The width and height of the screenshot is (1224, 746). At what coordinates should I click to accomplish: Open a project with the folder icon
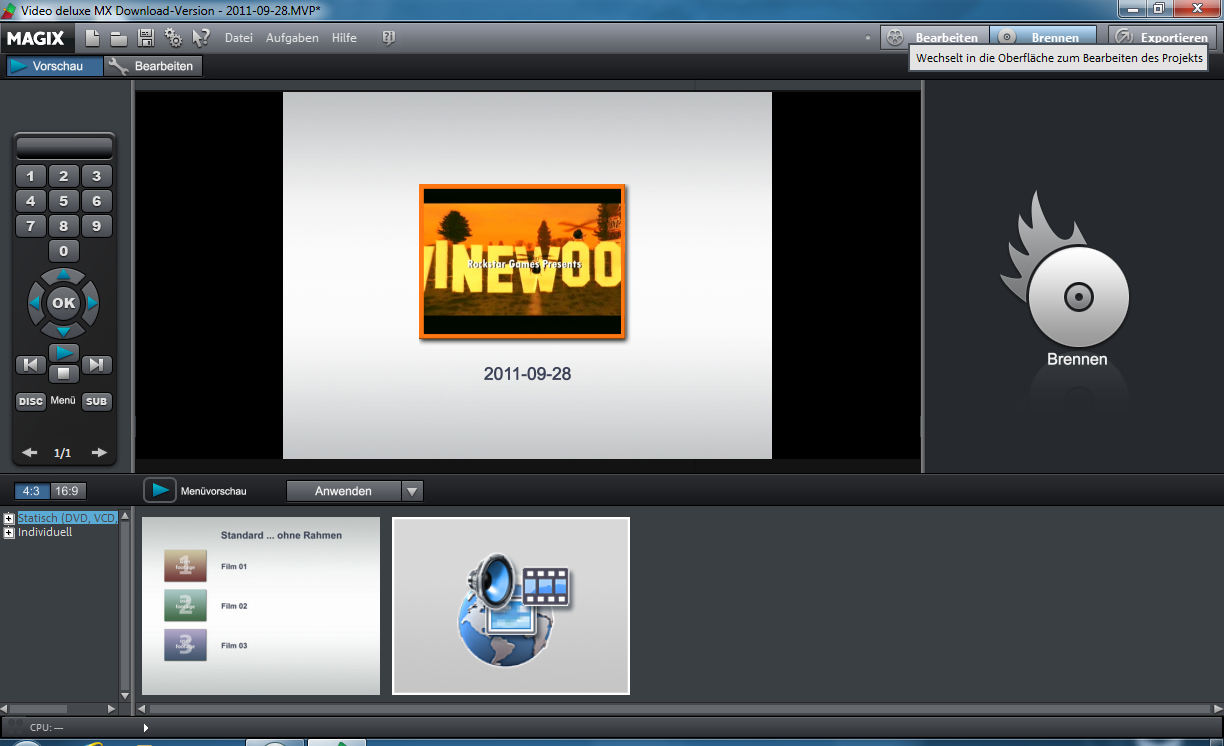pos(119,38)
